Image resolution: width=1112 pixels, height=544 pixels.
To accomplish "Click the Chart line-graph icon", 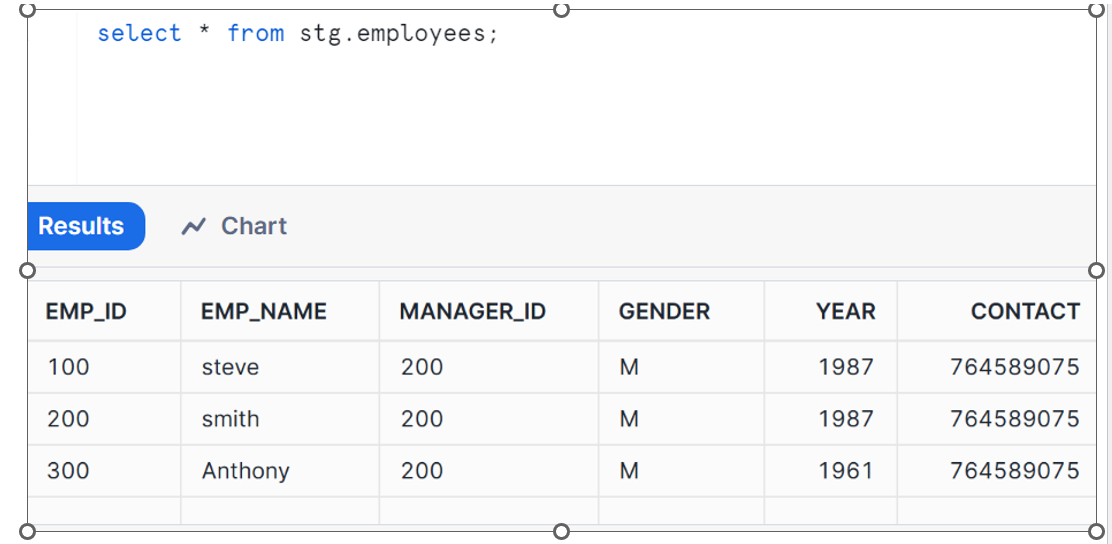I will [x=194, y=227].
